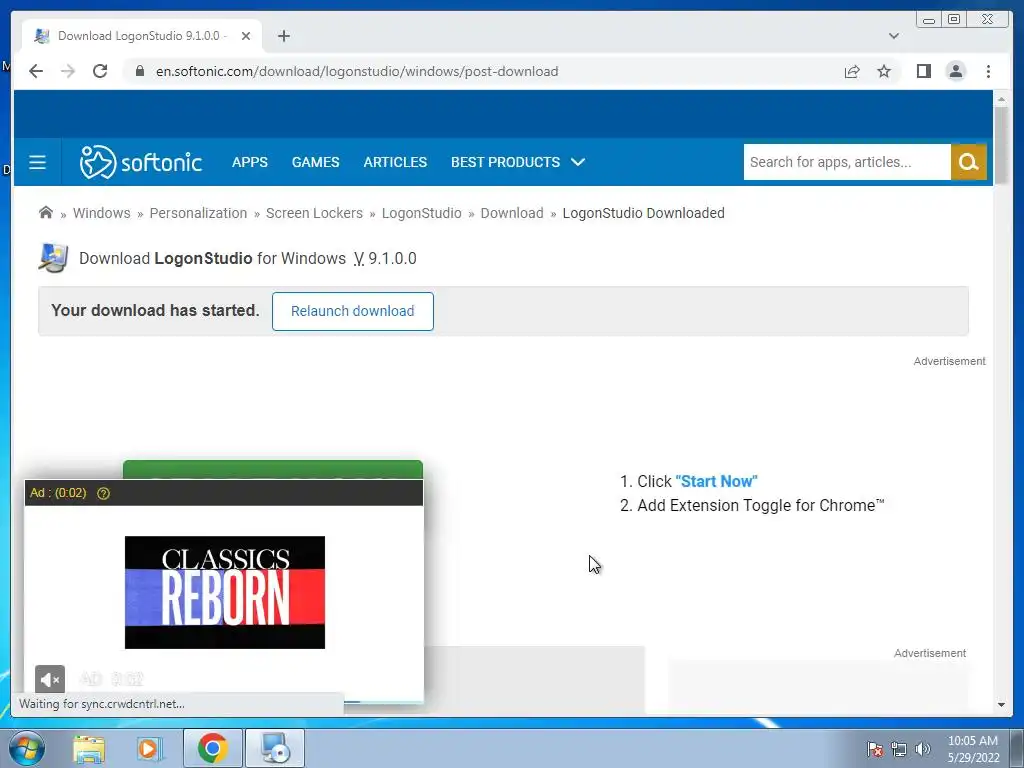Bookmark this page with the star
The image size is (1024, 768).
click(x=884, y=71)
